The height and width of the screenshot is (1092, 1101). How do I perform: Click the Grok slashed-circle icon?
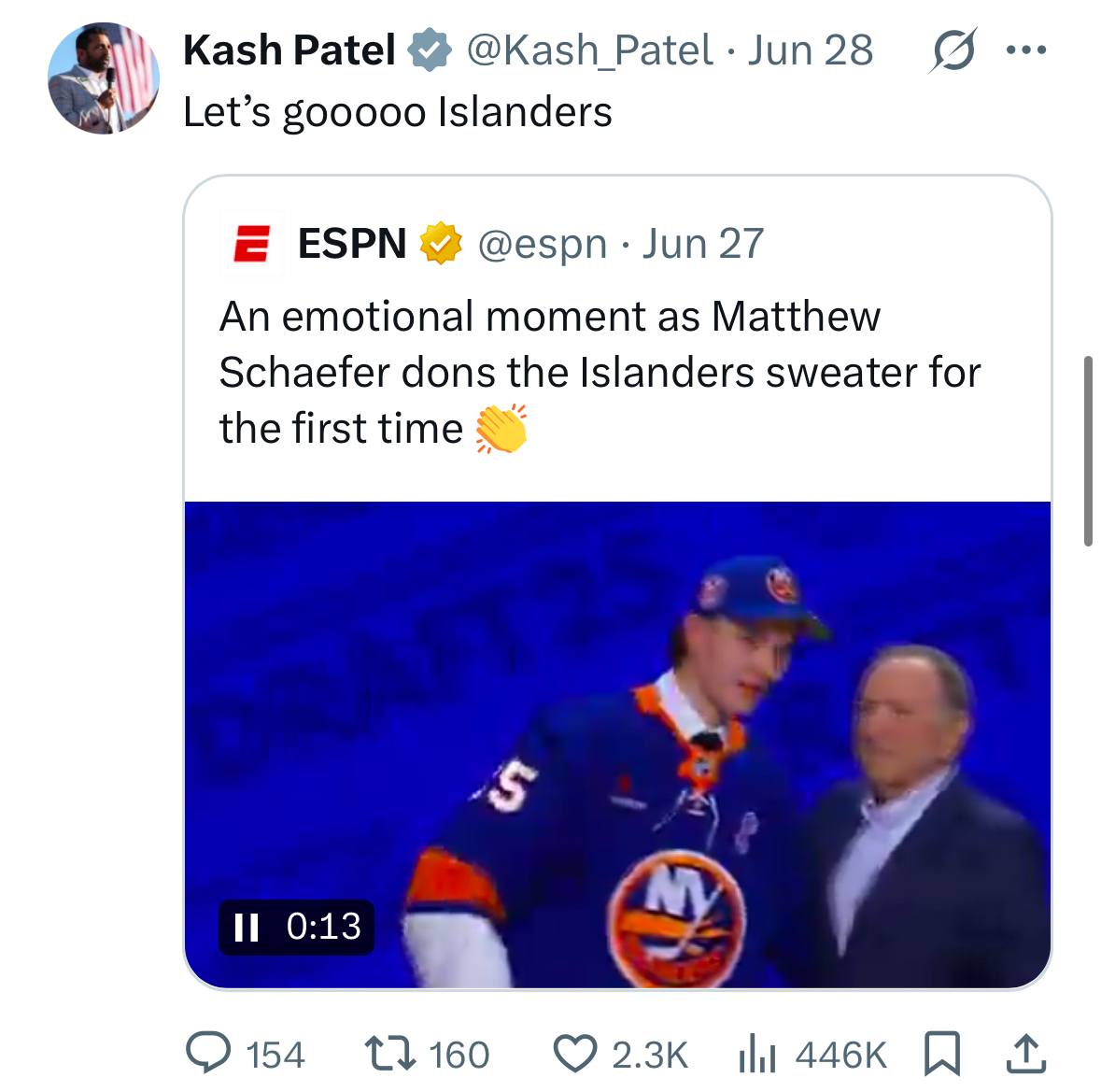(953, 50)
